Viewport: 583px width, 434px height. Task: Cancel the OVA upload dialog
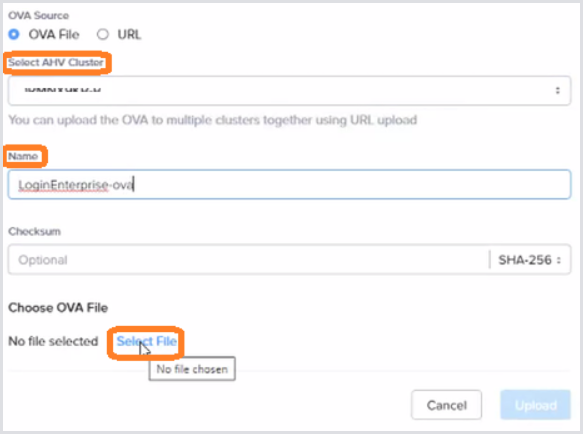(446, 405)
